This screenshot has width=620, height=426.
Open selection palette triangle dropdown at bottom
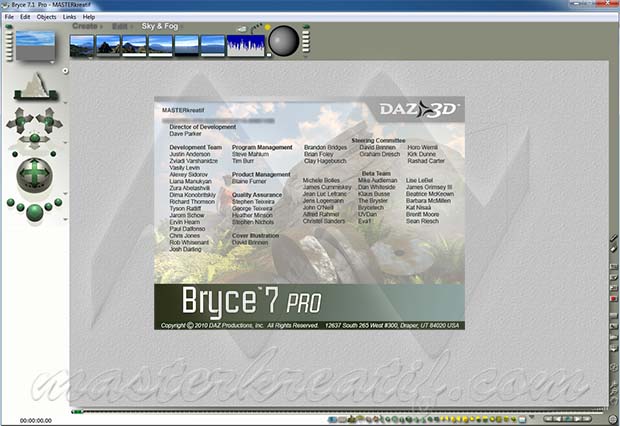click(x=532, y=417)
